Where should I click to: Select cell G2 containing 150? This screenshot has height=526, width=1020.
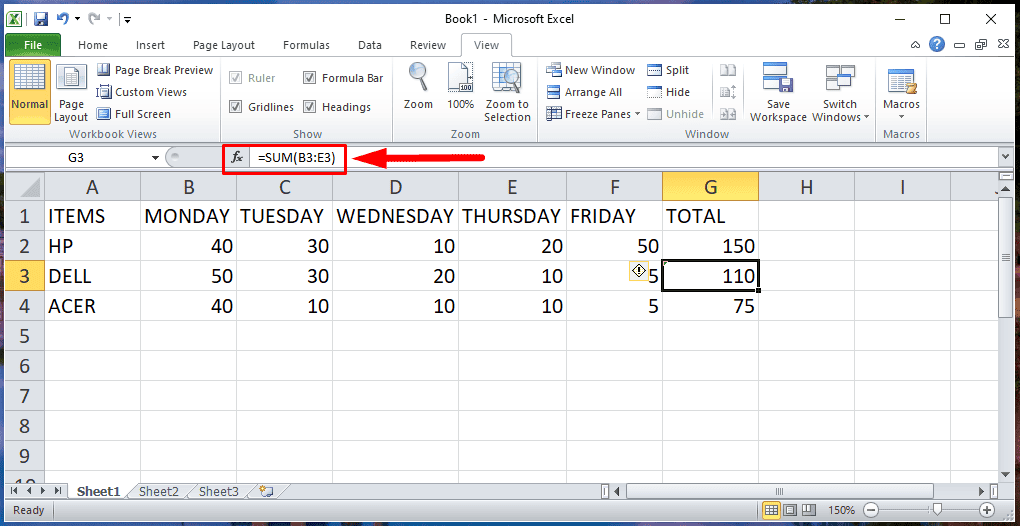tap(710, 246)
